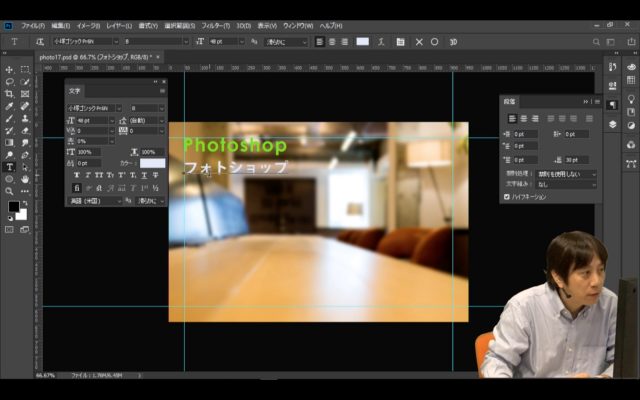The image size is (640, 400).
Task: Open the Layers panel icon in right dock
Action: click(613, 124)
